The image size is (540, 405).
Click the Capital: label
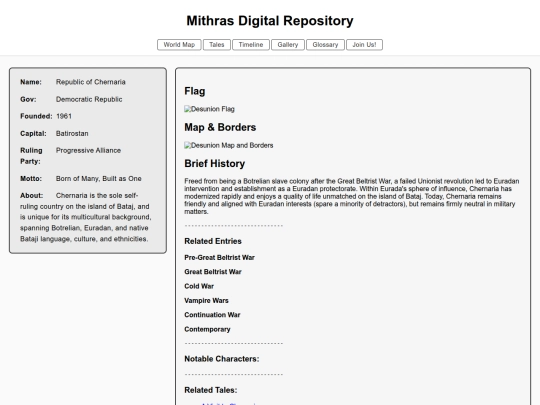(x=33, y=133)
